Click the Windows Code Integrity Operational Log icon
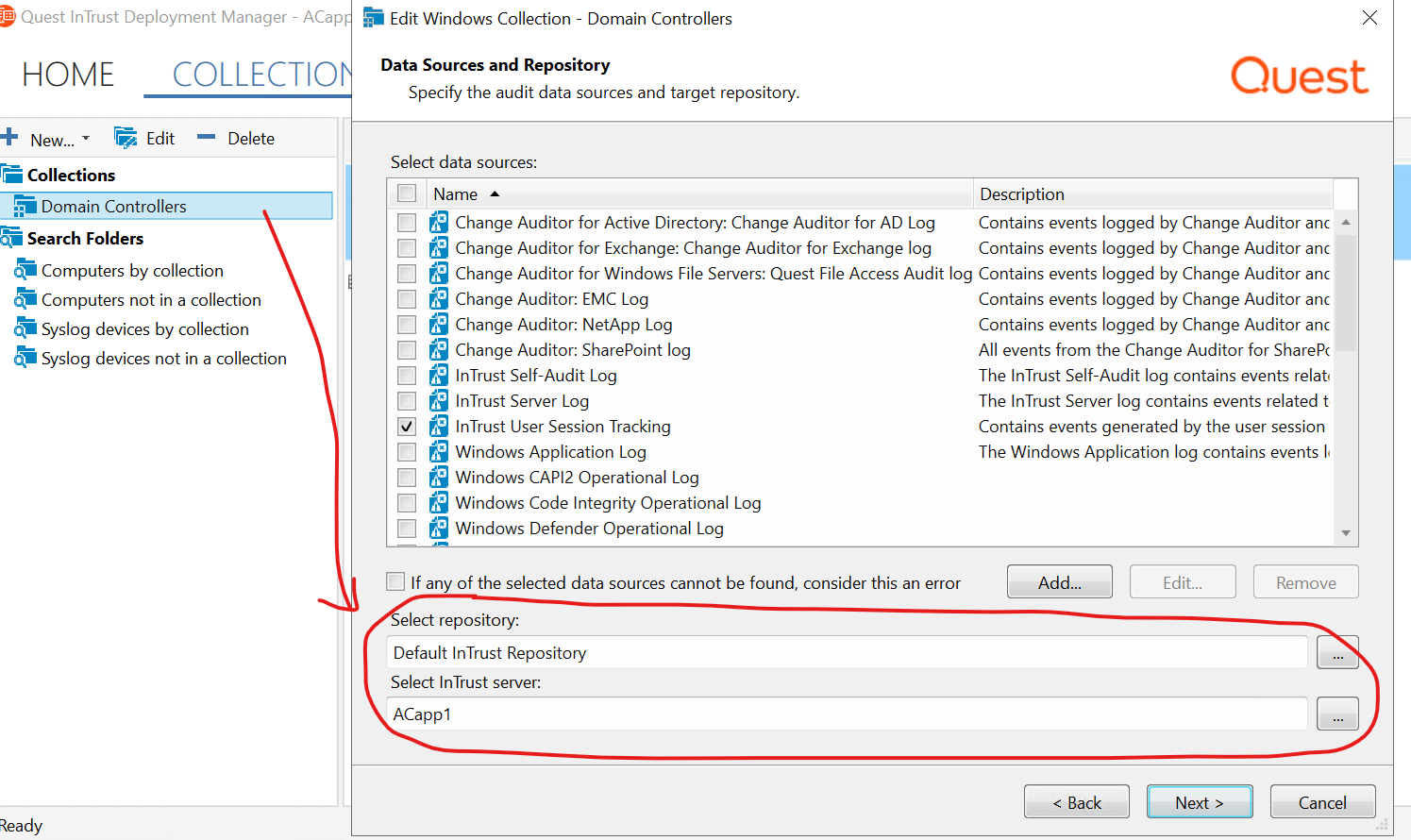The image size is (1411, 840). coord(439,502)
